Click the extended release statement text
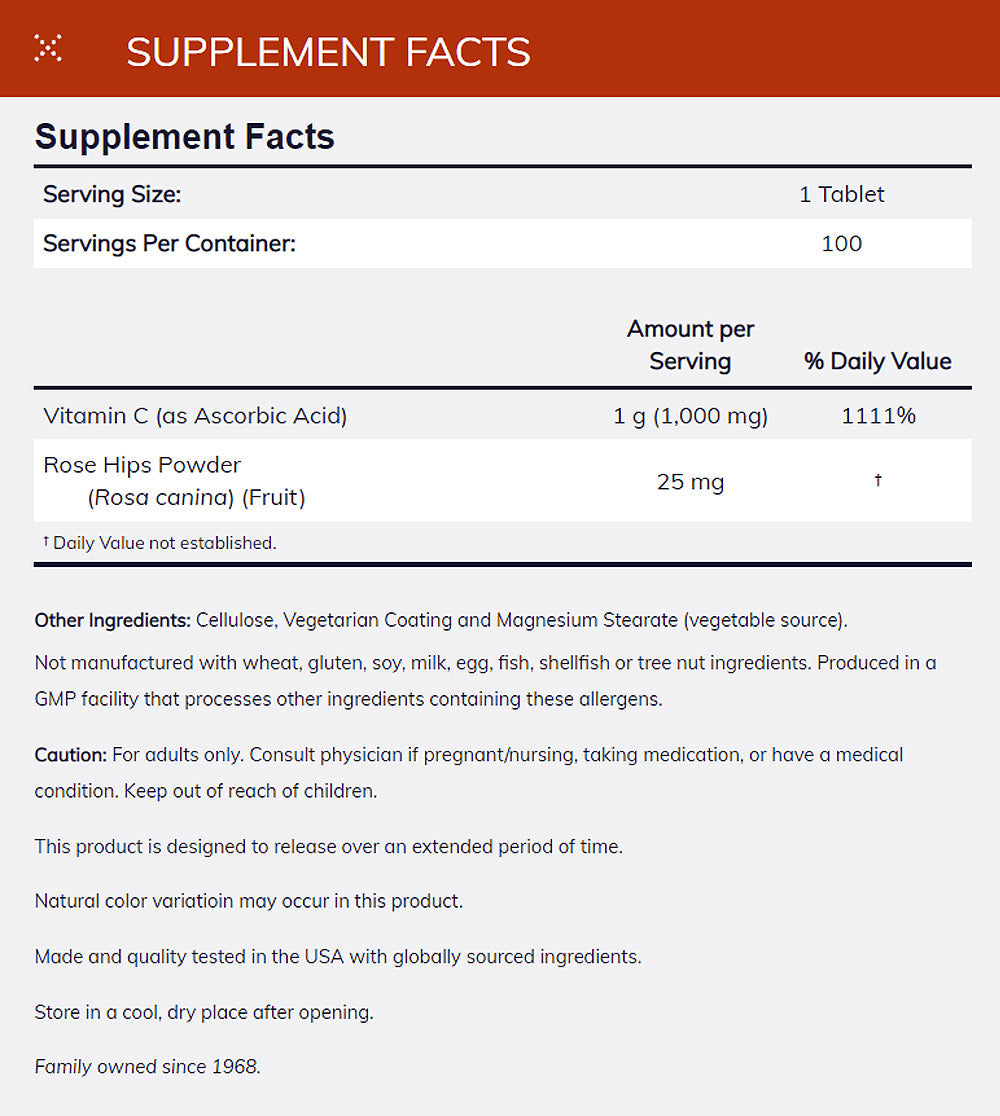This screenshot has height=1116, width=1000. (328, 846)
